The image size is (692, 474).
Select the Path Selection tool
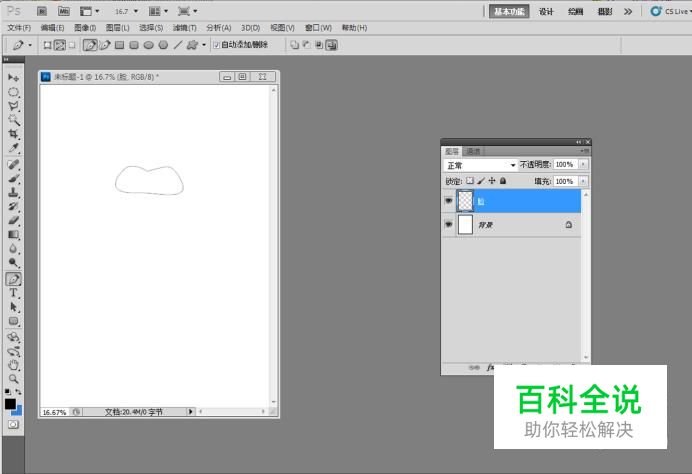[x=13, y=307]
